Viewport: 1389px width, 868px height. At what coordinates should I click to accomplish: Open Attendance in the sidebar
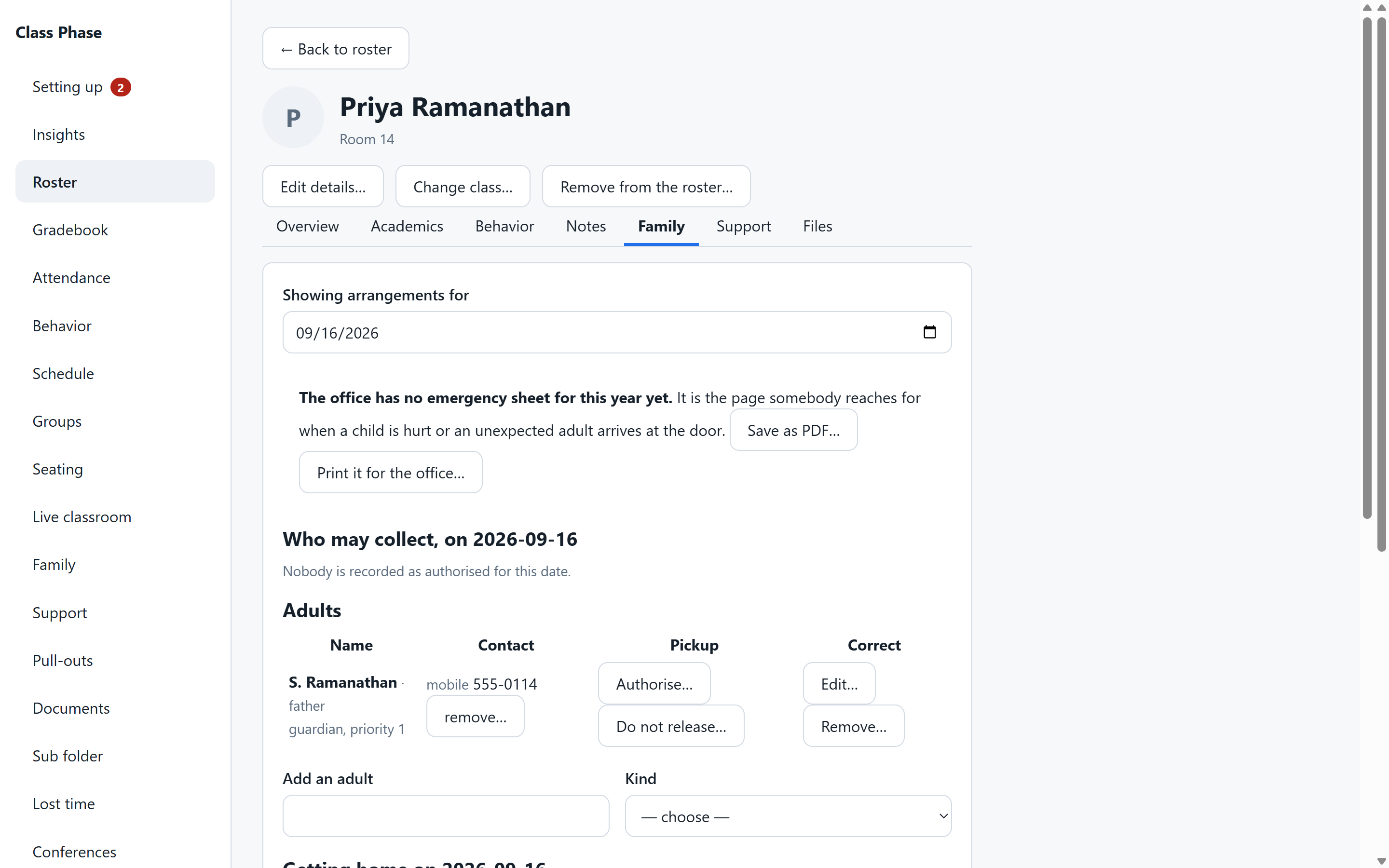pyautogui.click(x=115, y=278)
